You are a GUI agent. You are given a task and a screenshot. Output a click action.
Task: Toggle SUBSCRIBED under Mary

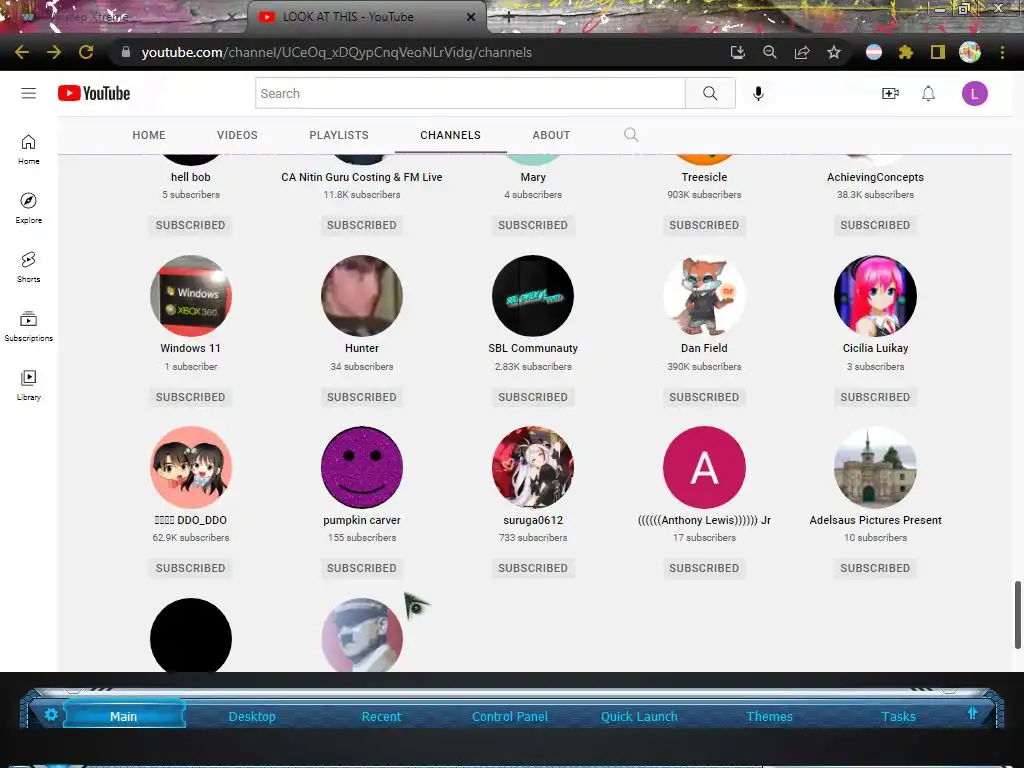[532, 225]
